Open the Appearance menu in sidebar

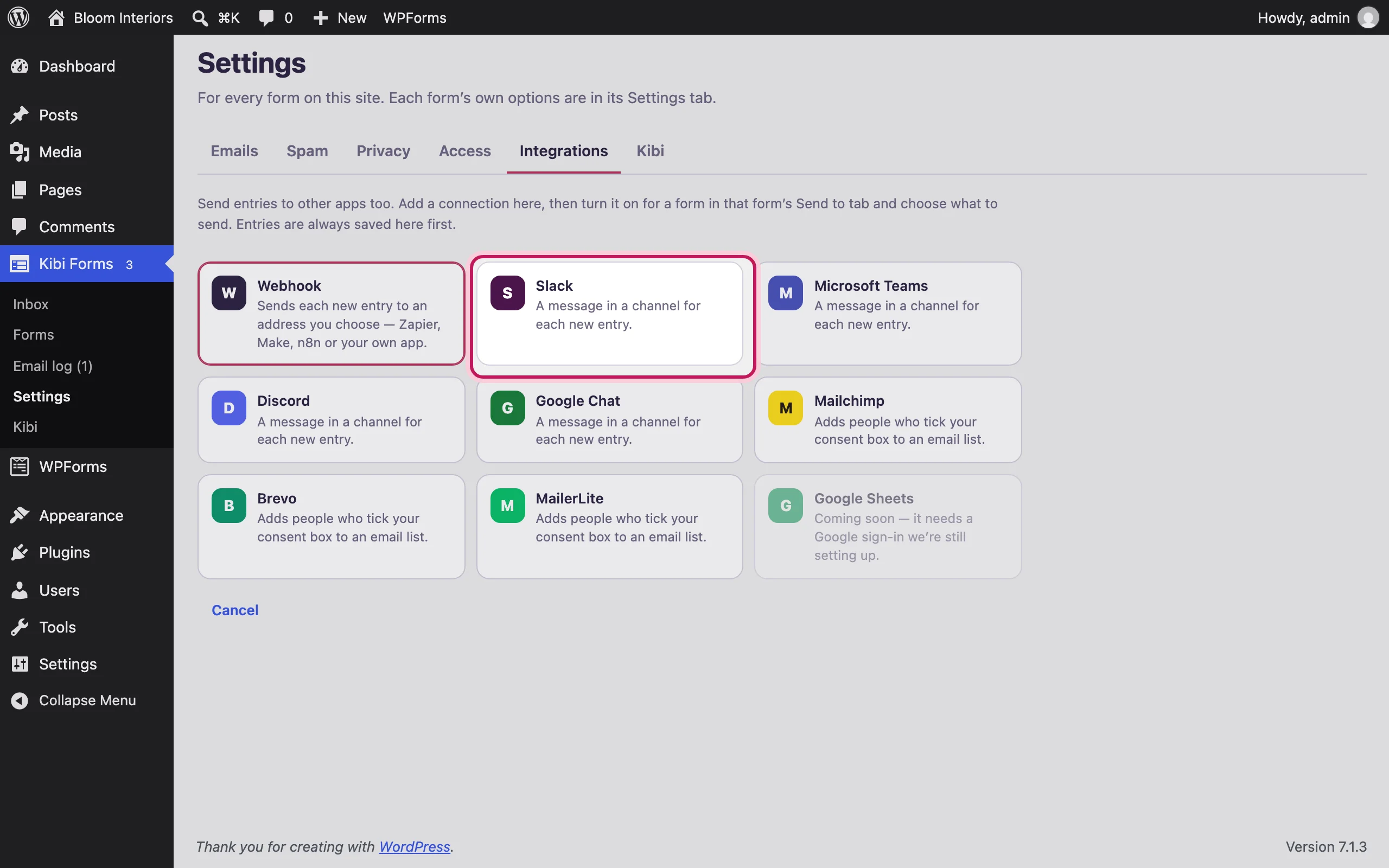(87, 515)
